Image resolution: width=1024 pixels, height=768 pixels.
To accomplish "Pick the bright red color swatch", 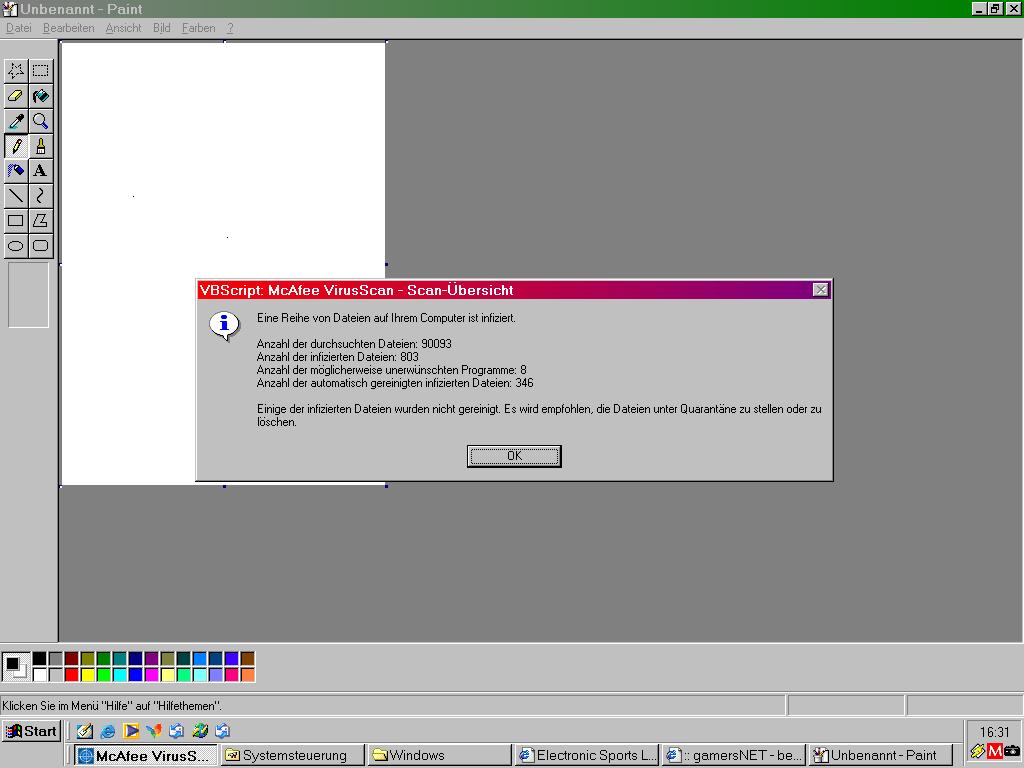I will [x=72, y=674].
